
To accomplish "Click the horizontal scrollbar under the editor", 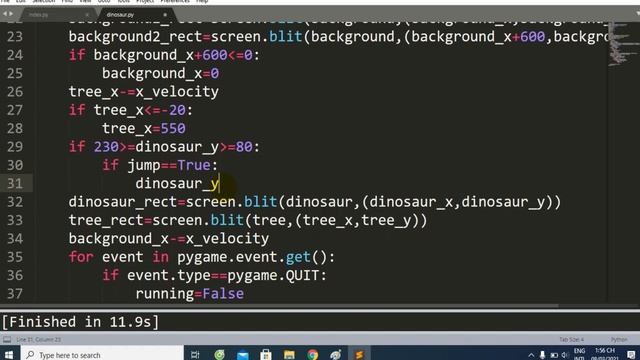I will coord(279,306).
